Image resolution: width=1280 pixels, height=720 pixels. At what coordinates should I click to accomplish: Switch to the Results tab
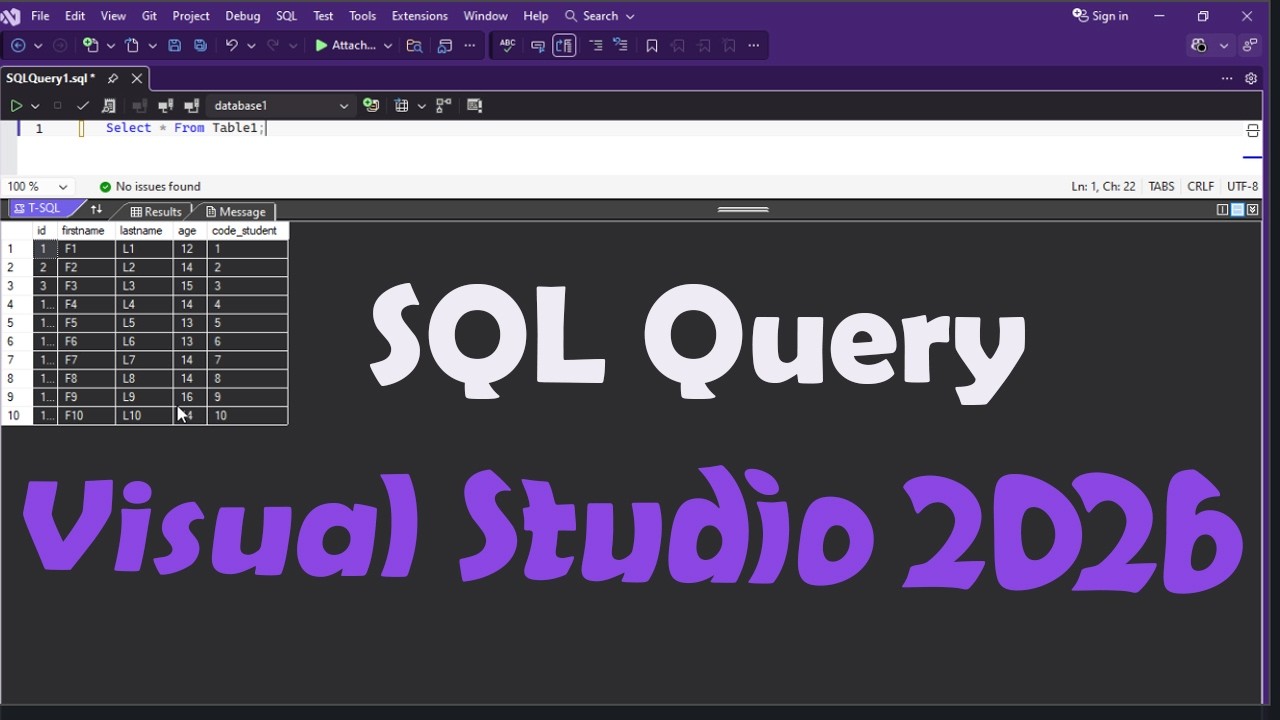(x=156, y=211)
